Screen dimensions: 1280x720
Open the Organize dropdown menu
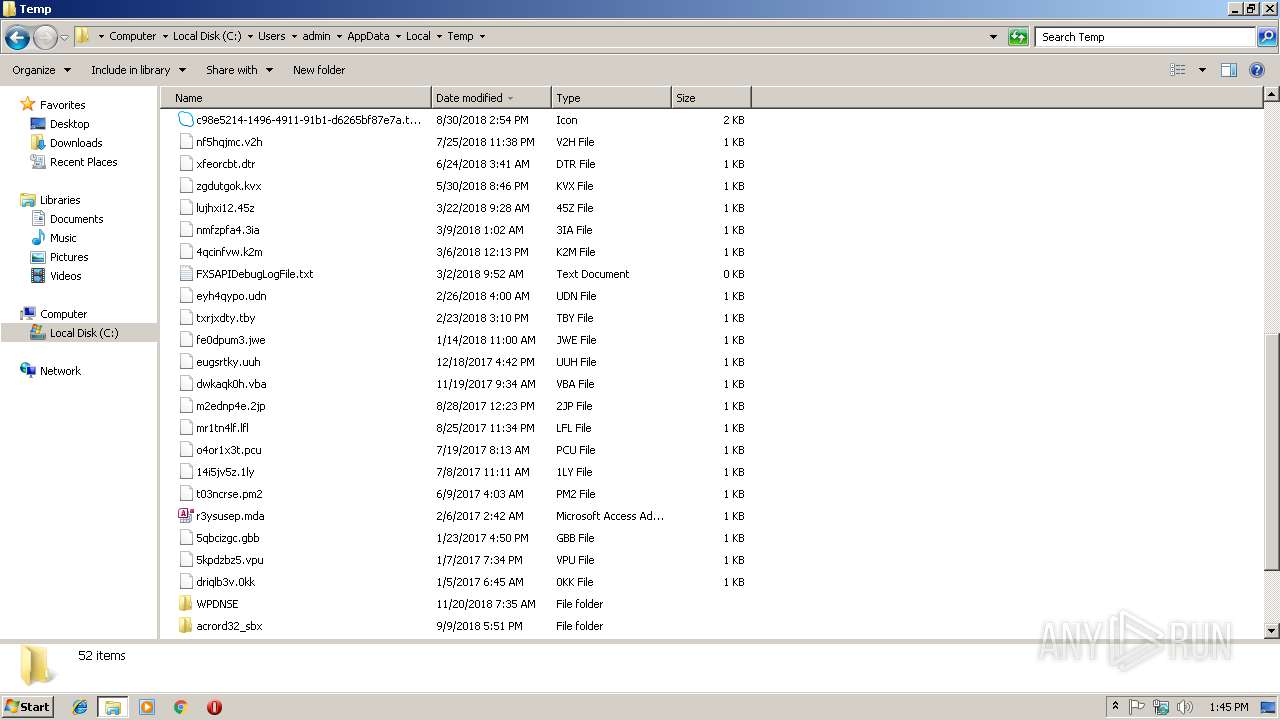coord(41,70)
